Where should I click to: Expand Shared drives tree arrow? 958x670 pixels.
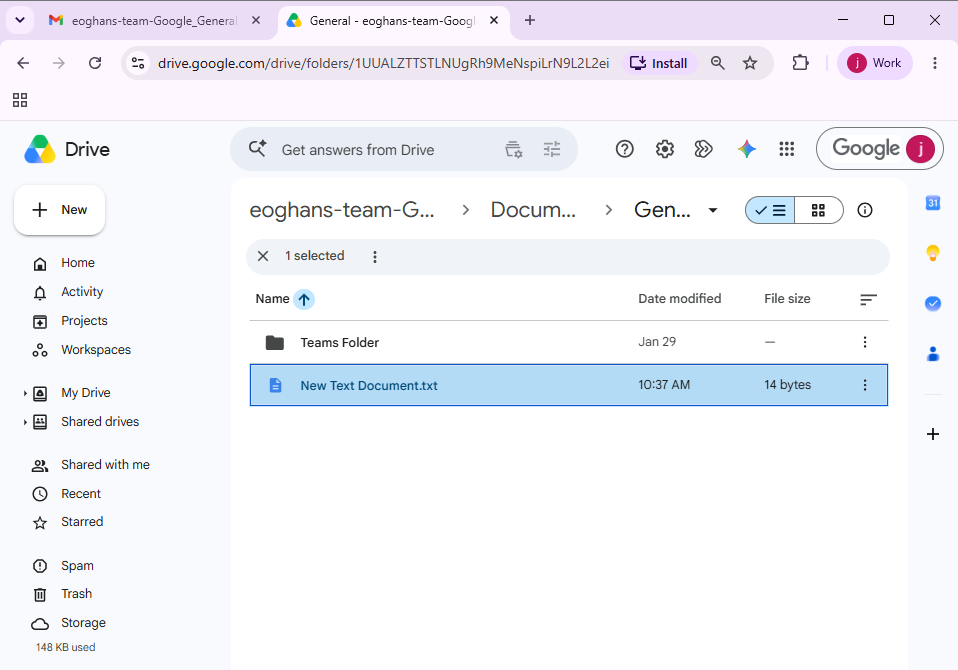pos(25,422)
